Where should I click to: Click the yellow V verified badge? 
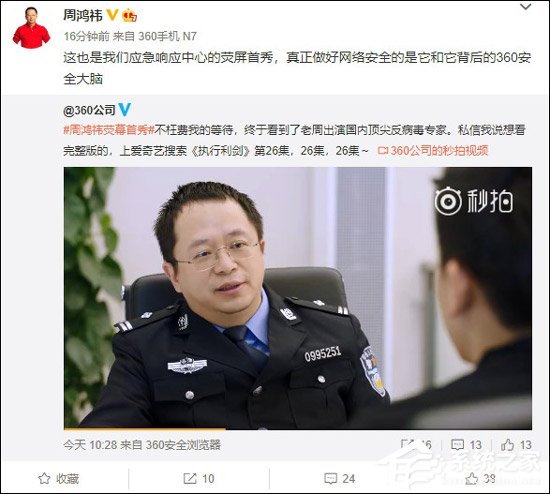coord(112,15)
